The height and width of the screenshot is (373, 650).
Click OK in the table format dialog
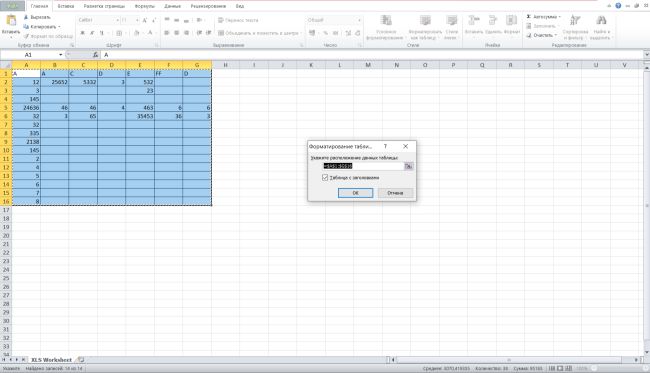tap(355, 193)
